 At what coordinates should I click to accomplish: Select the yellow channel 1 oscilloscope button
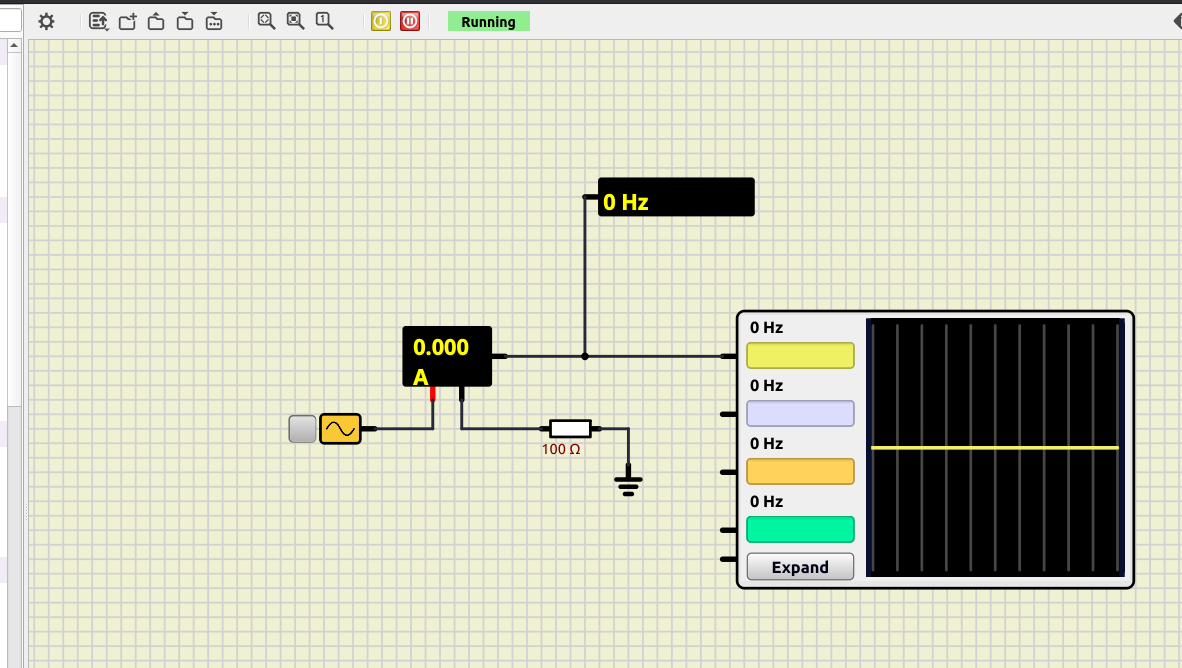(800, 356)
